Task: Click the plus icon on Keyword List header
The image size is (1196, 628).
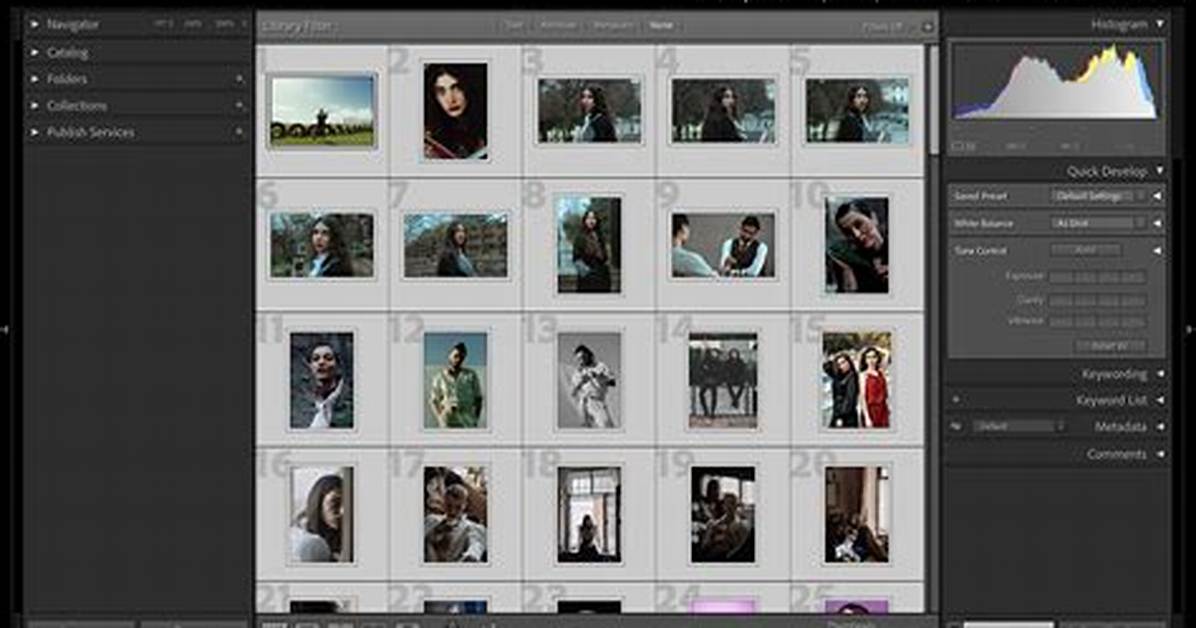Action: [x=956, y=399]
